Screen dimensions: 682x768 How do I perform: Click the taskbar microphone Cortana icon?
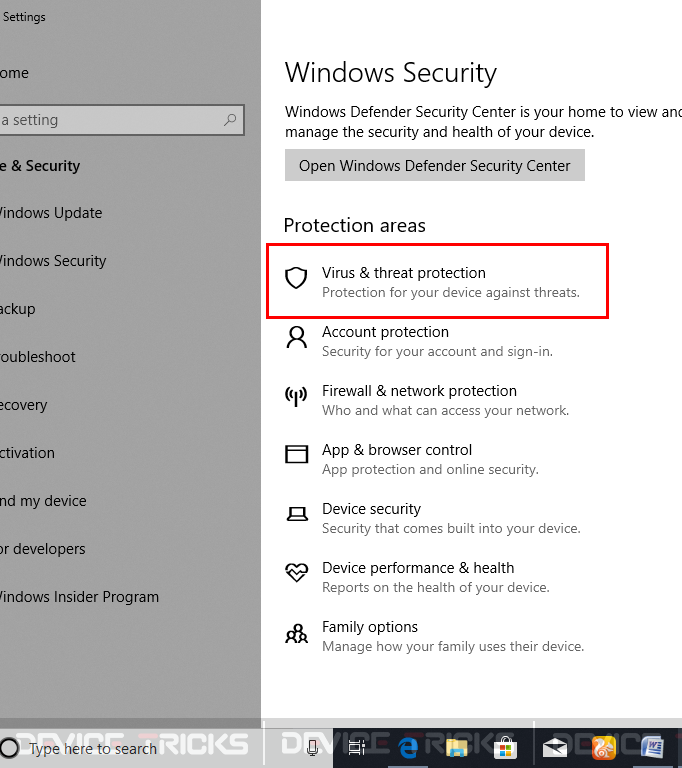tap(313, 748)
